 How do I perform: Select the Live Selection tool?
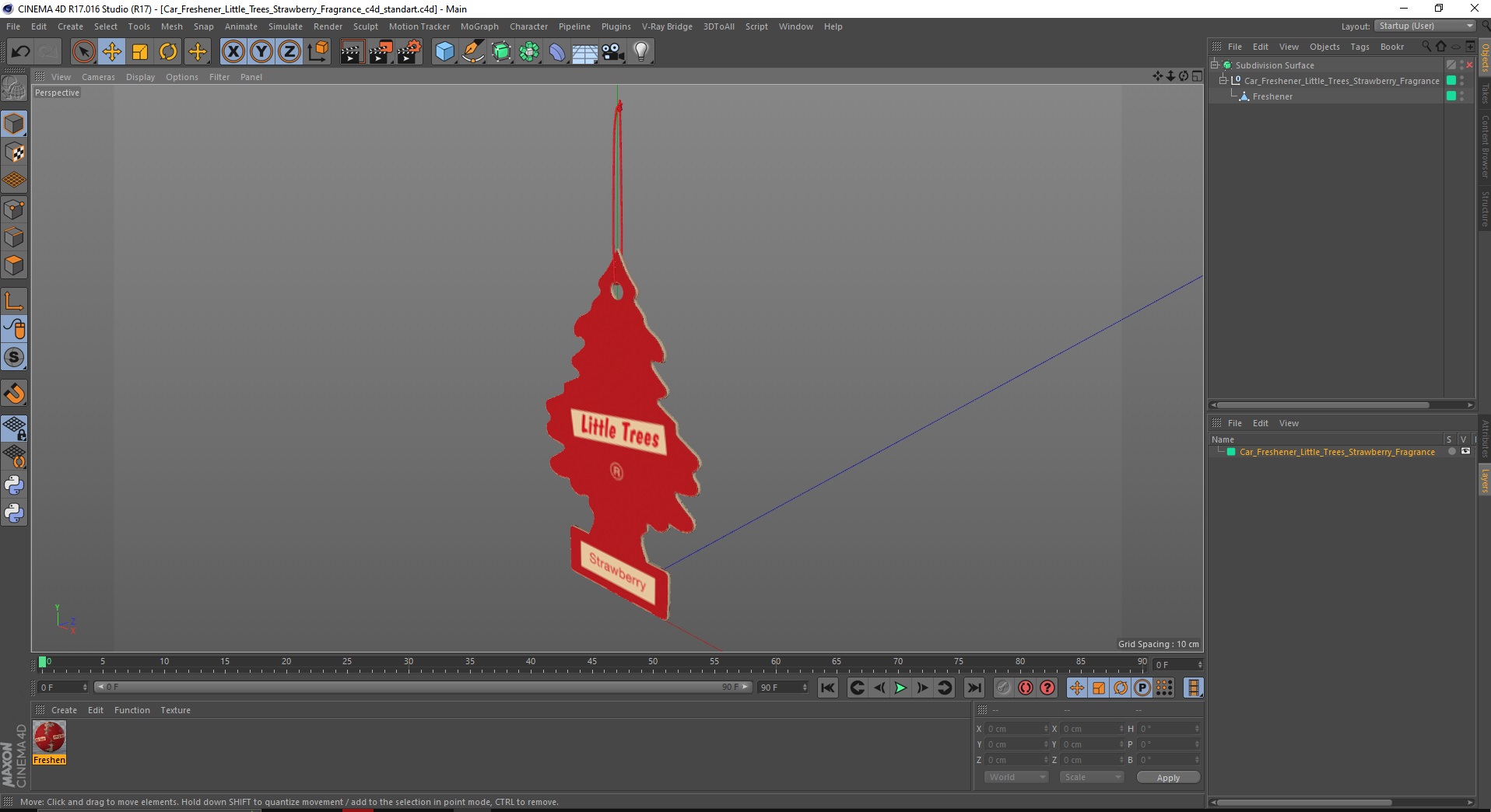(83, 52)
